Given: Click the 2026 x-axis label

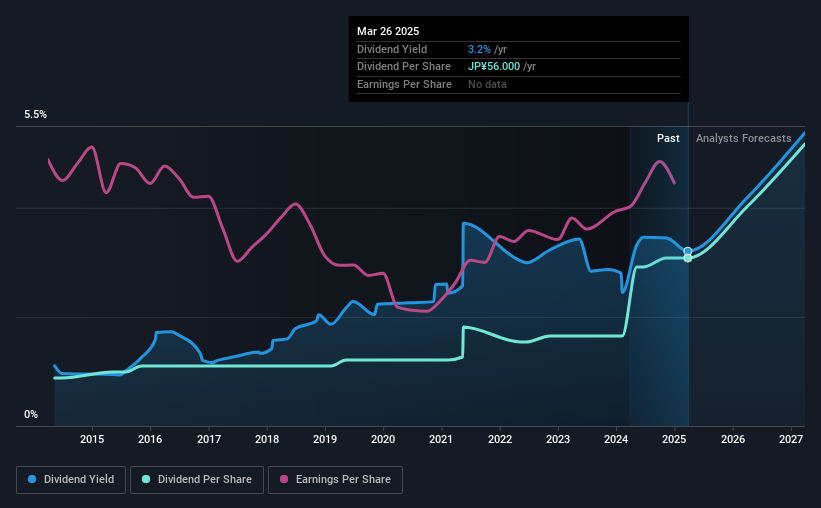Looking at the screenshot, I should [733, 439].
